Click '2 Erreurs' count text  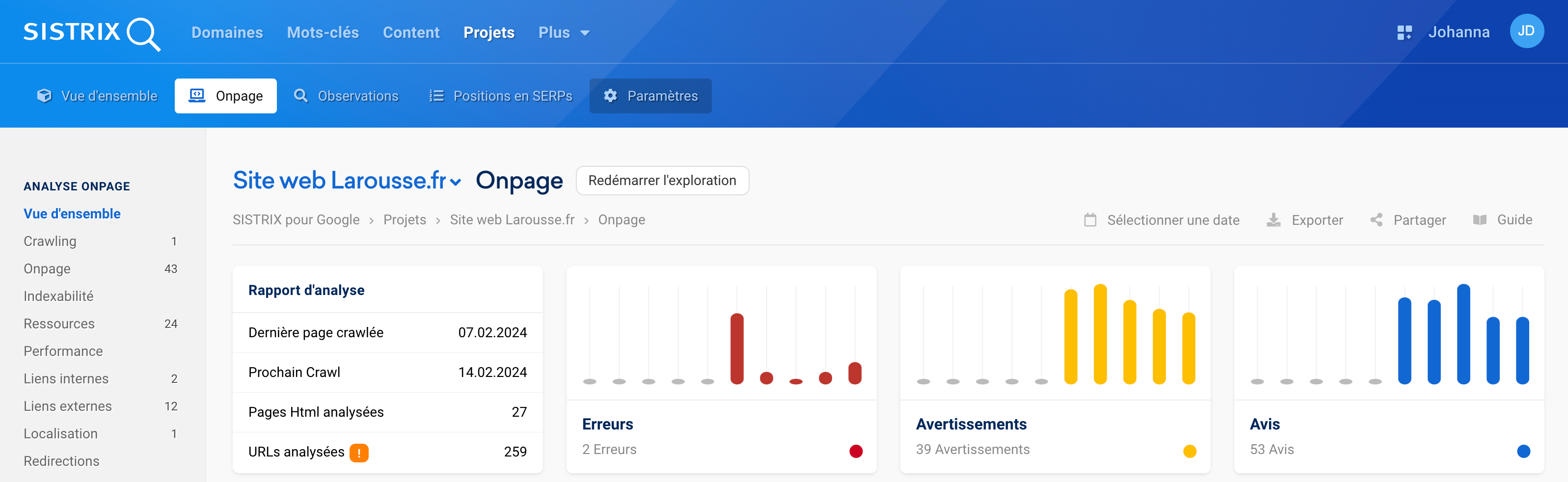pyautogui.click(x=609, y=449)
